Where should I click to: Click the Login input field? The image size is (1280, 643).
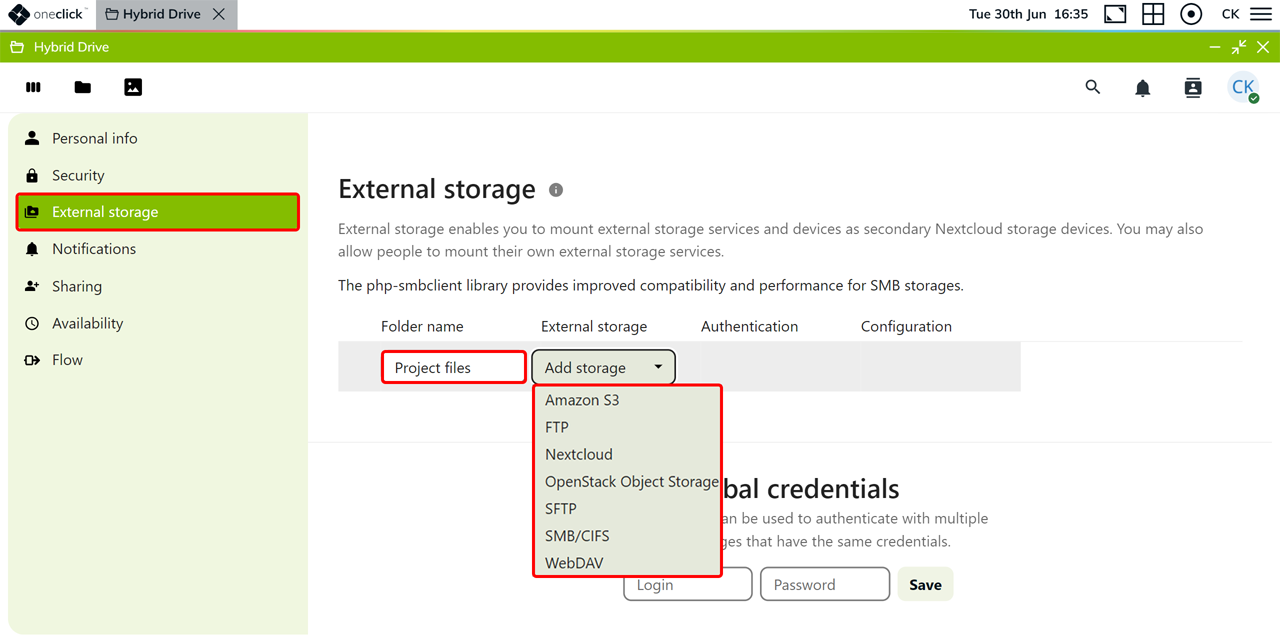(688, 585)
